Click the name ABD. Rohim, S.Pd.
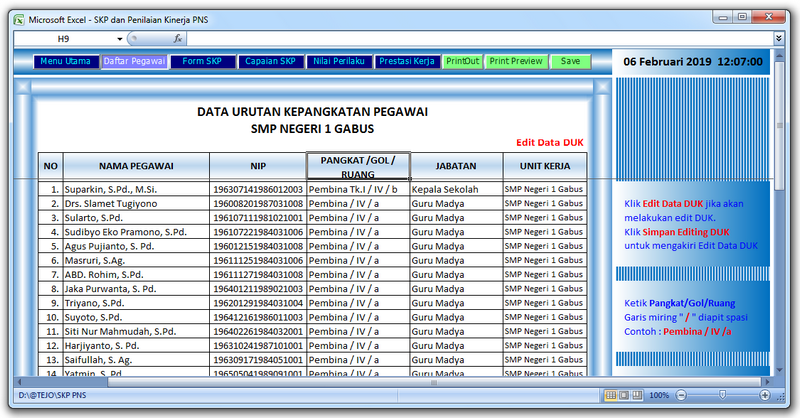Image resolution: width=800 pixels, height=418 pixels. [x=104, y=275]
